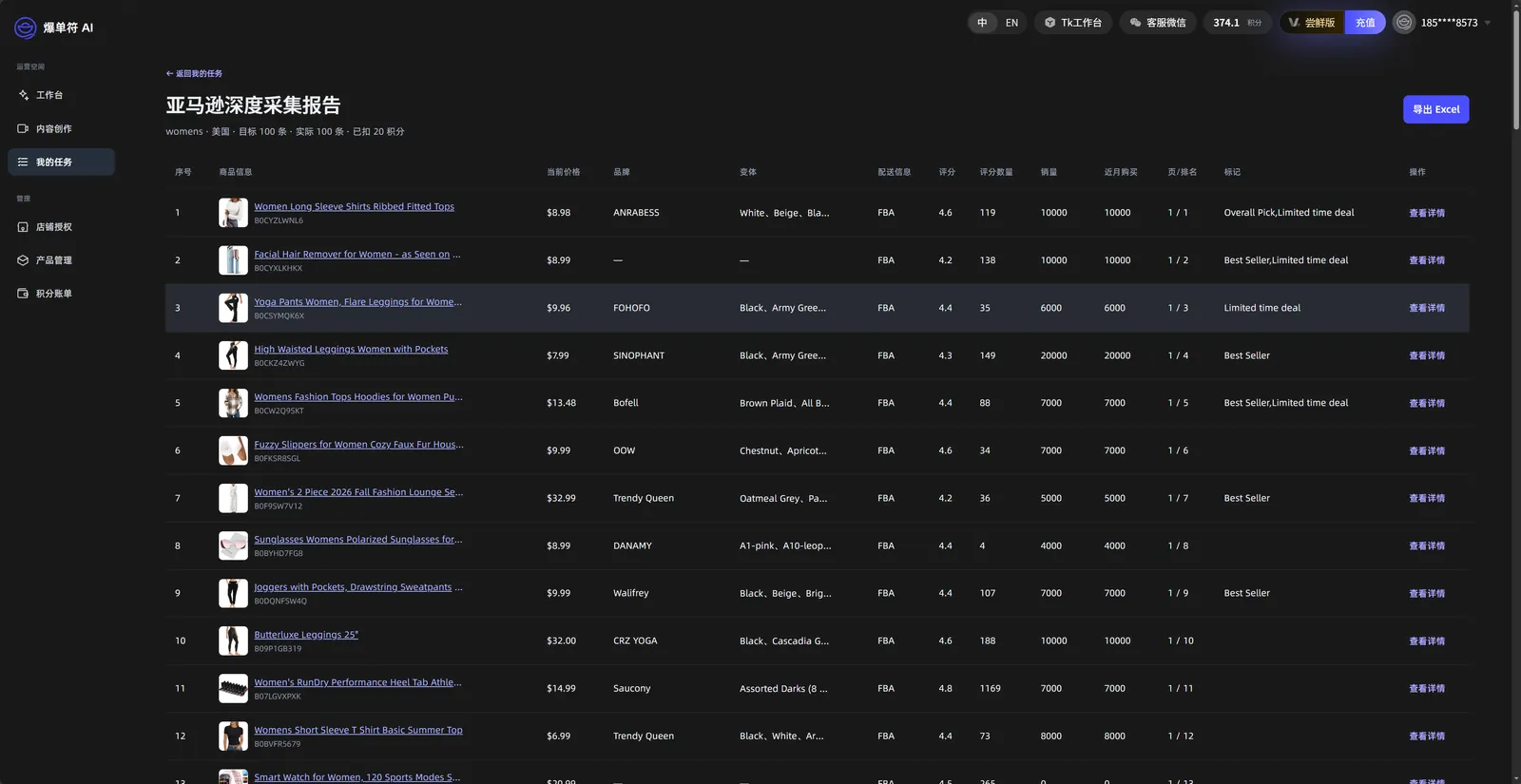
Task: Open Facial Hair Remover for Women link
Action: click(x=357, y=254)
